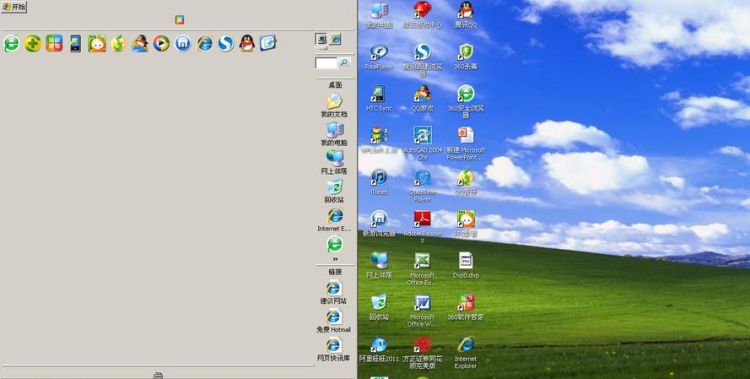Open 360软件管家 shortcut on desktop
The height and width of the screenshot is (379, 750).
466,307
